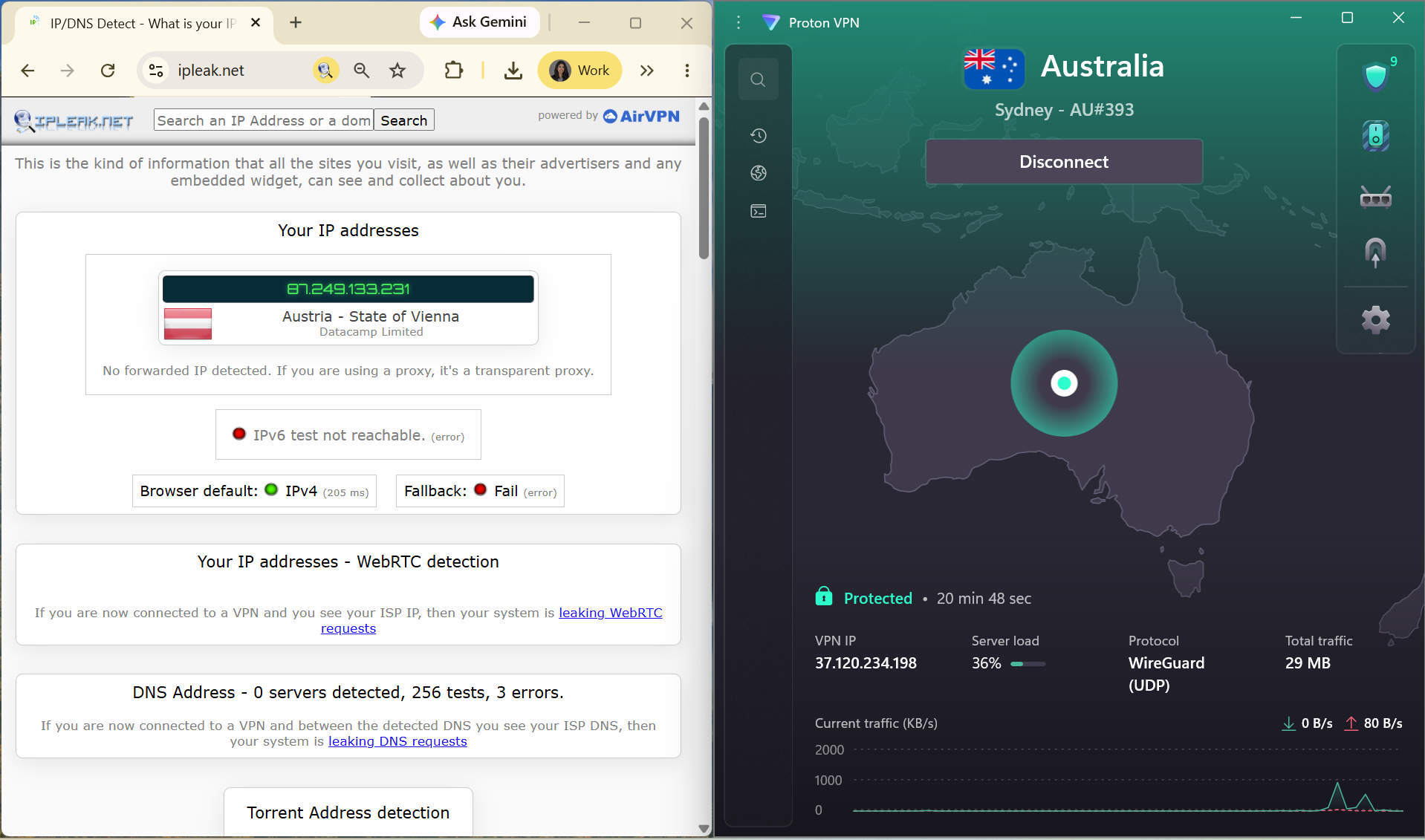1425x840 pixels.
Task: Open the Chrome extensions puzzle icon
Action: click(454, 71)
